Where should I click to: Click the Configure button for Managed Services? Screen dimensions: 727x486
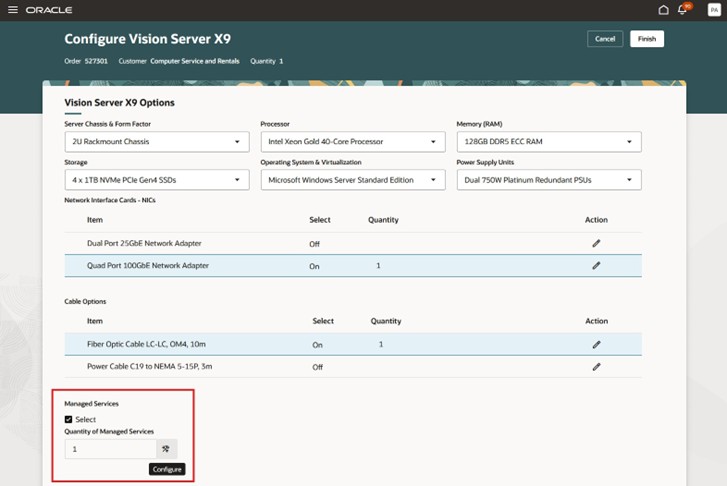[x=167, y=469]
